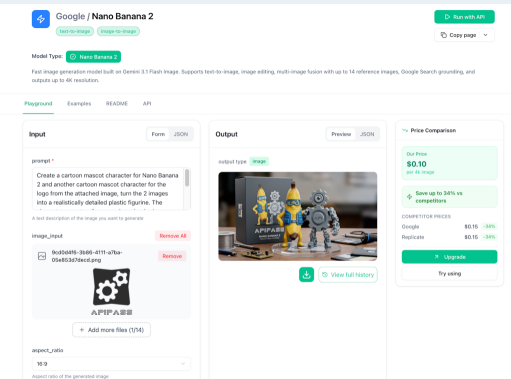Click the sparkle icon beside the Save up to 34% text
The image size is (511, 379).
pos(409,197)
